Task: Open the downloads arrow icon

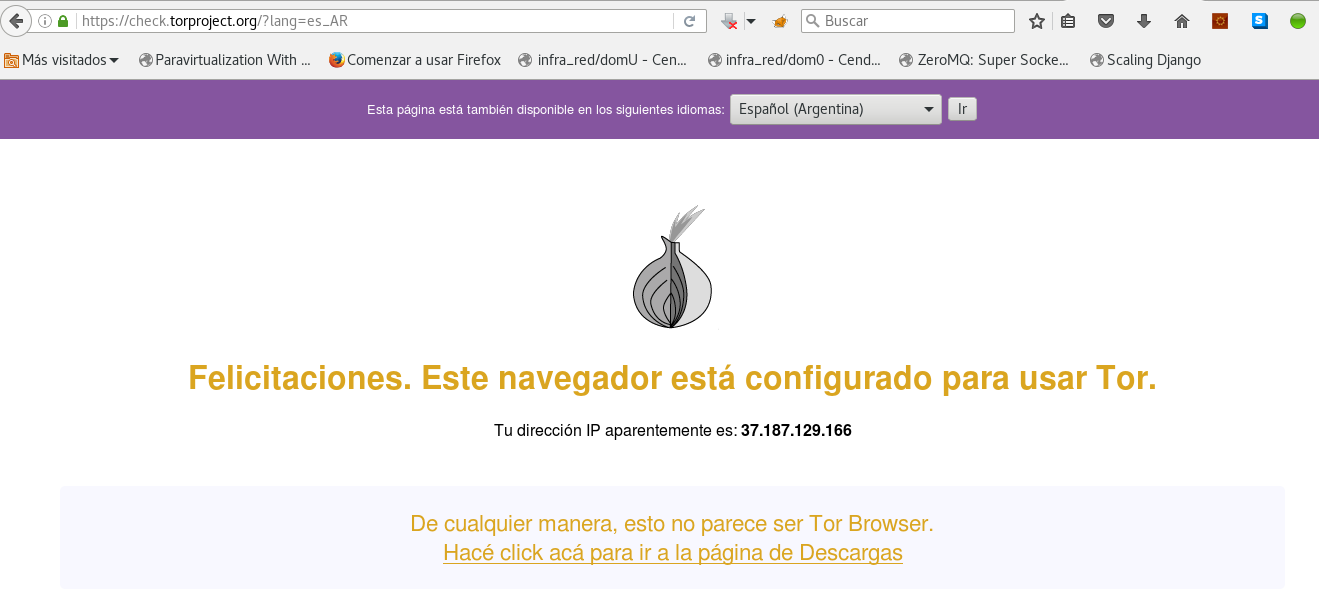Action: pyautogui.click(x=1144, y=21)
